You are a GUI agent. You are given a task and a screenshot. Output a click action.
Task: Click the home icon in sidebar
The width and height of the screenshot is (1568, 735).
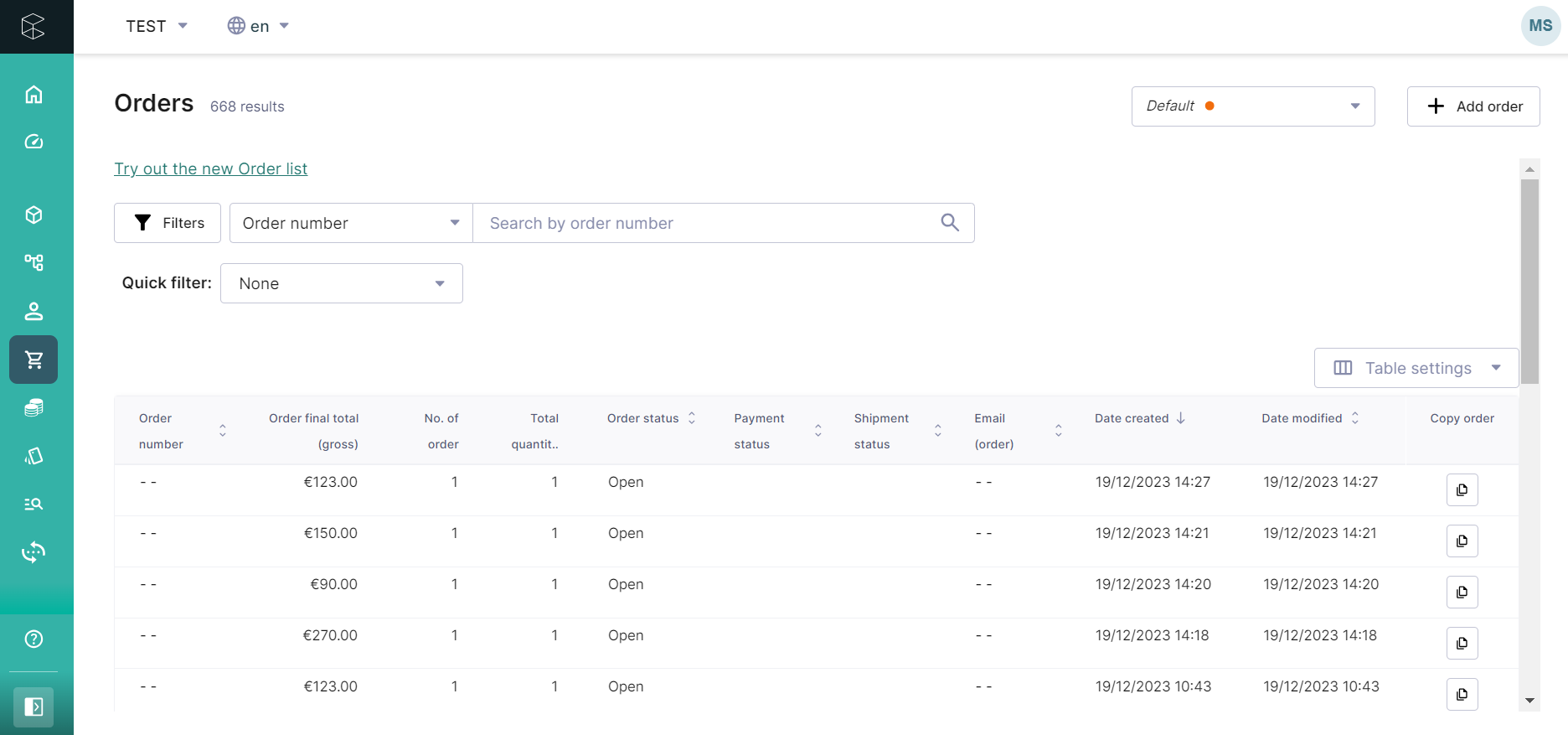(x=34, y=95)
